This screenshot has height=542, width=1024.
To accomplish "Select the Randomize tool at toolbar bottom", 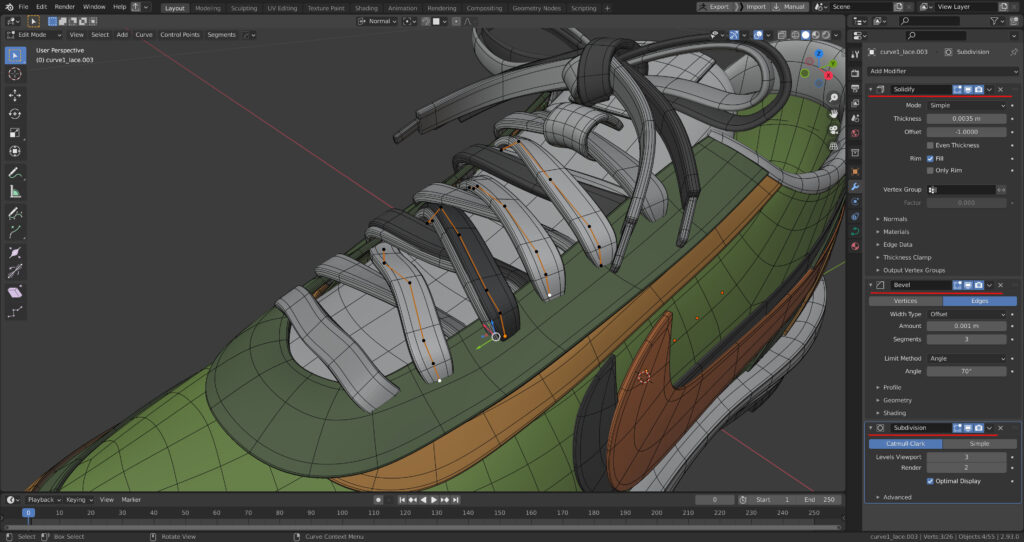I will coord(15,312).
